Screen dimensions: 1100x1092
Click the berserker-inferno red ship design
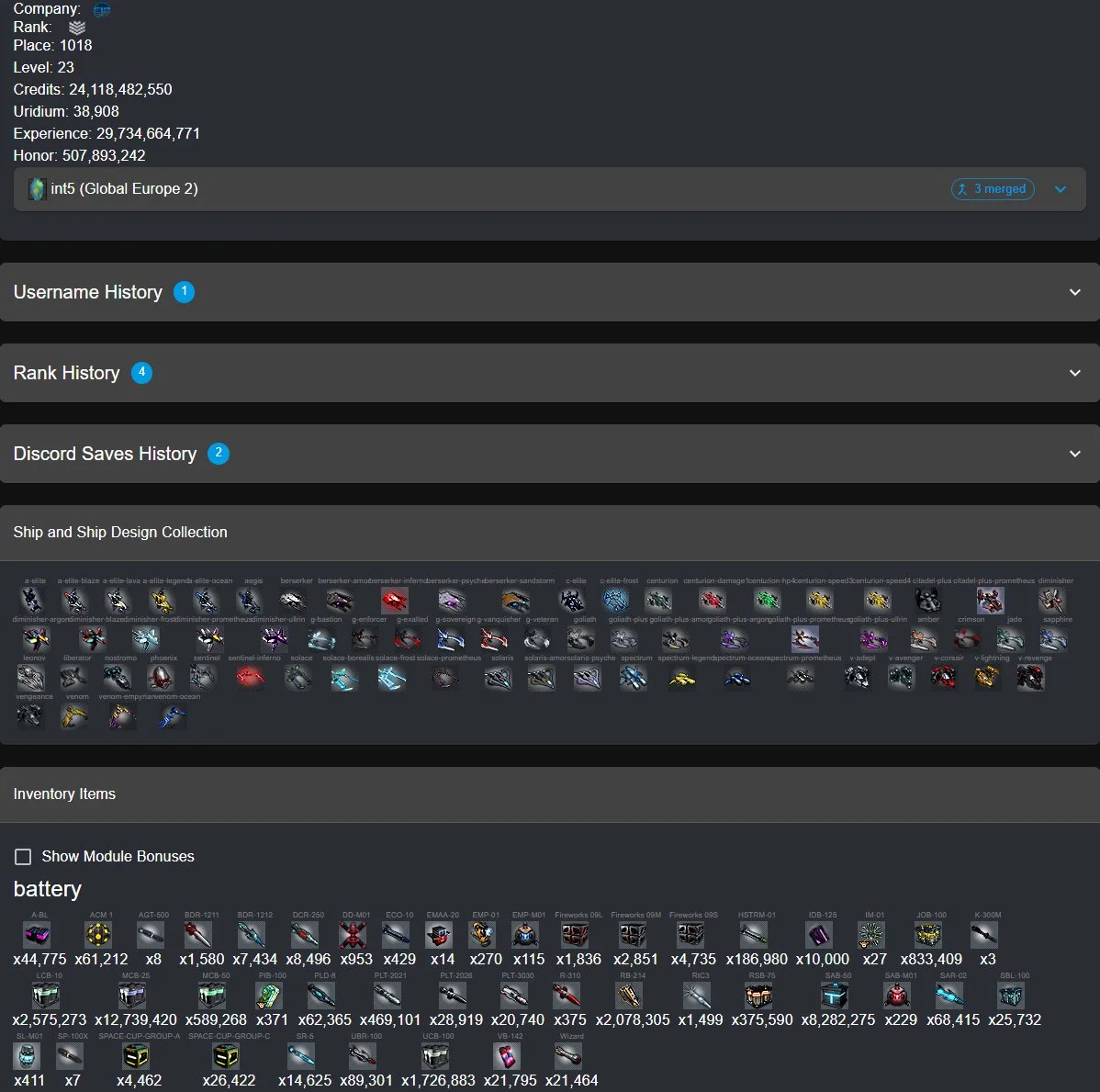394,601
